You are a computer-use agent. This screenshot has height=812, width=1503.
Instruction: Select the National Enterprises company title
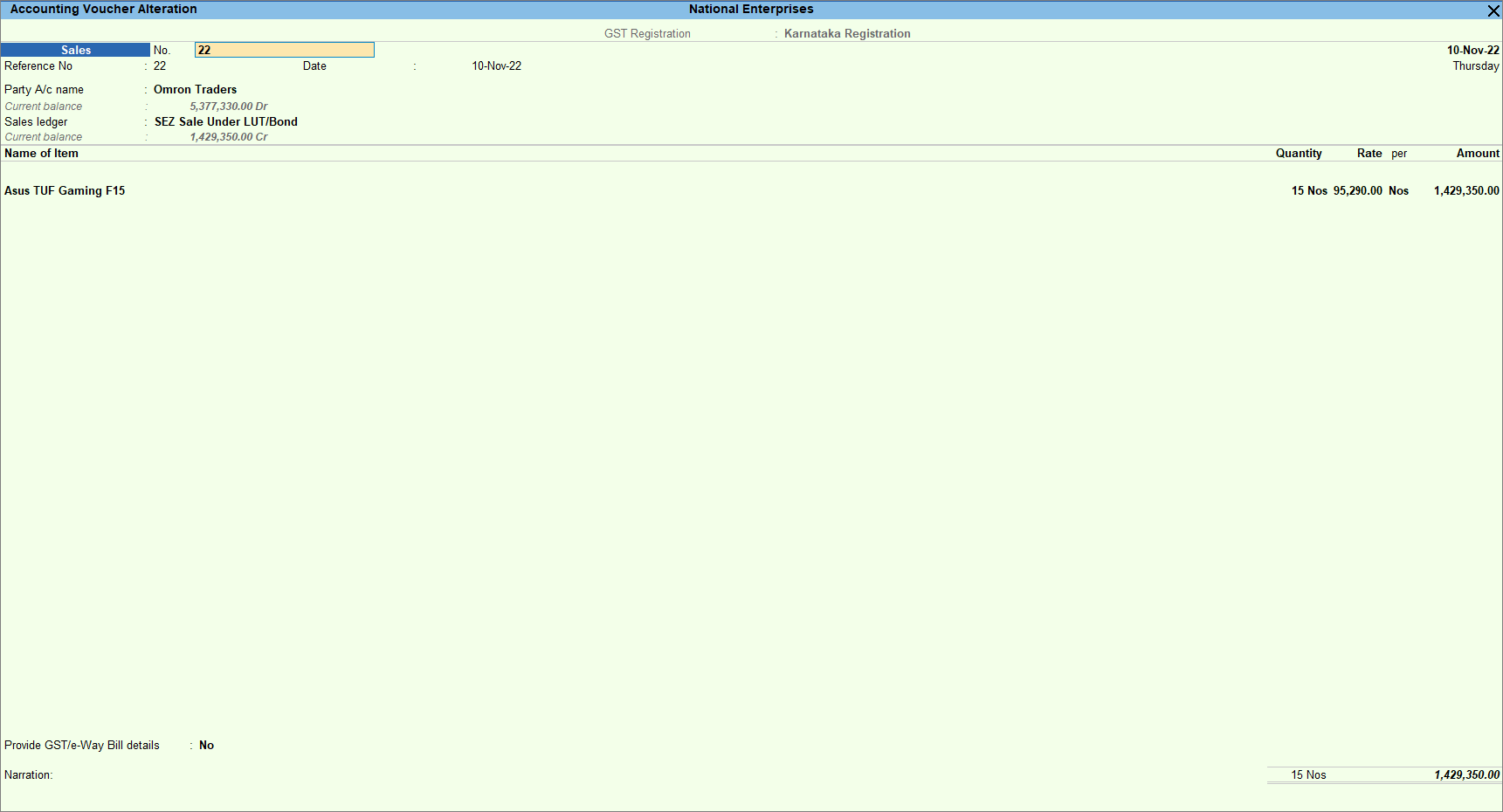pyautogui.click(x=751, y=10)
